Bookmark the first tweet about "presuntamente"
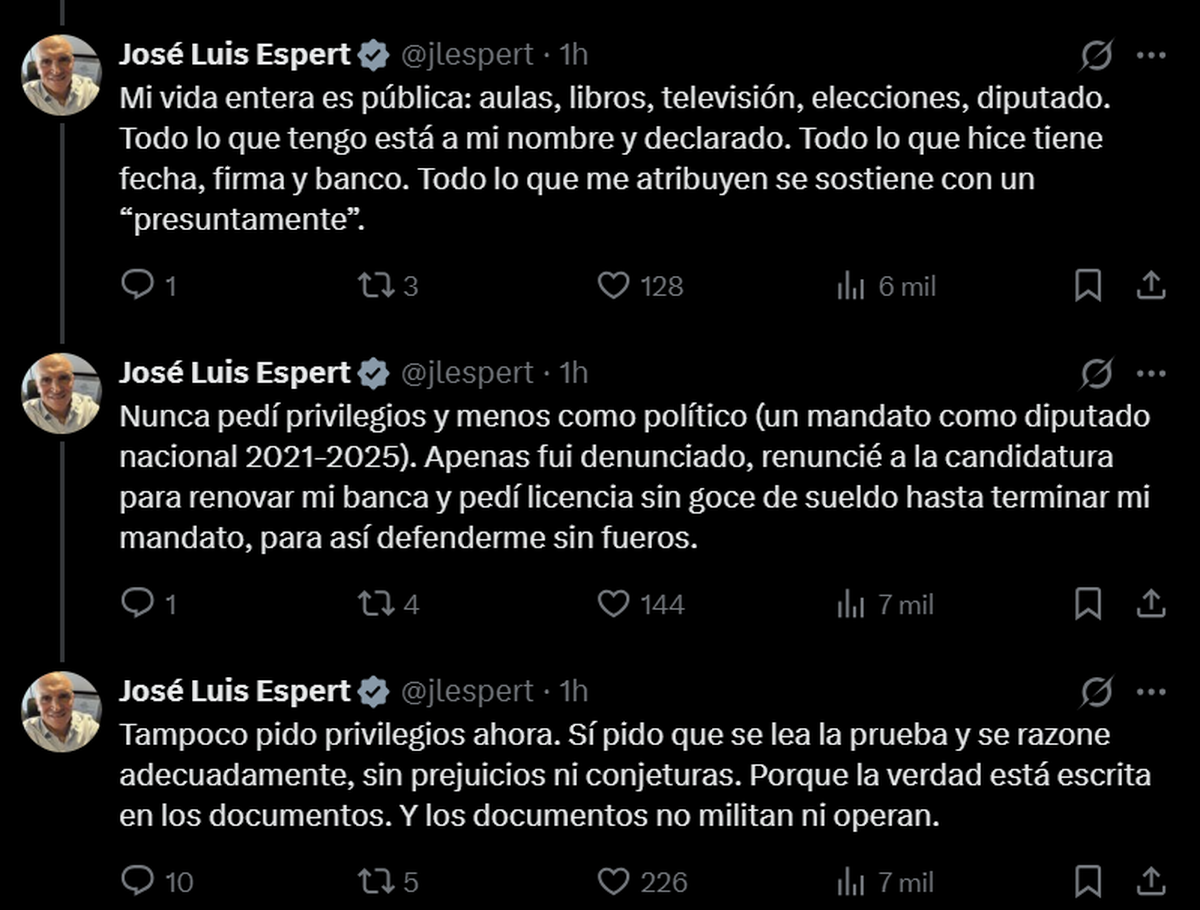 click(1087, 286)
